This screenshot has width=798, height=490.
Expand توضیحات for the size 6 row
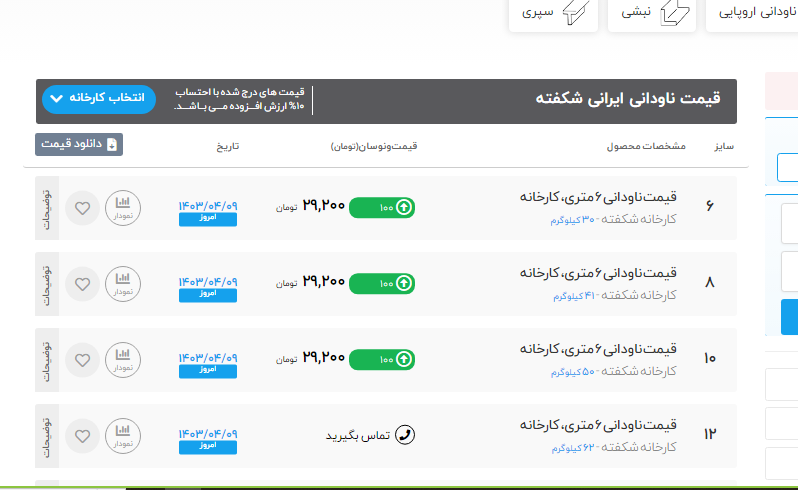47,208
